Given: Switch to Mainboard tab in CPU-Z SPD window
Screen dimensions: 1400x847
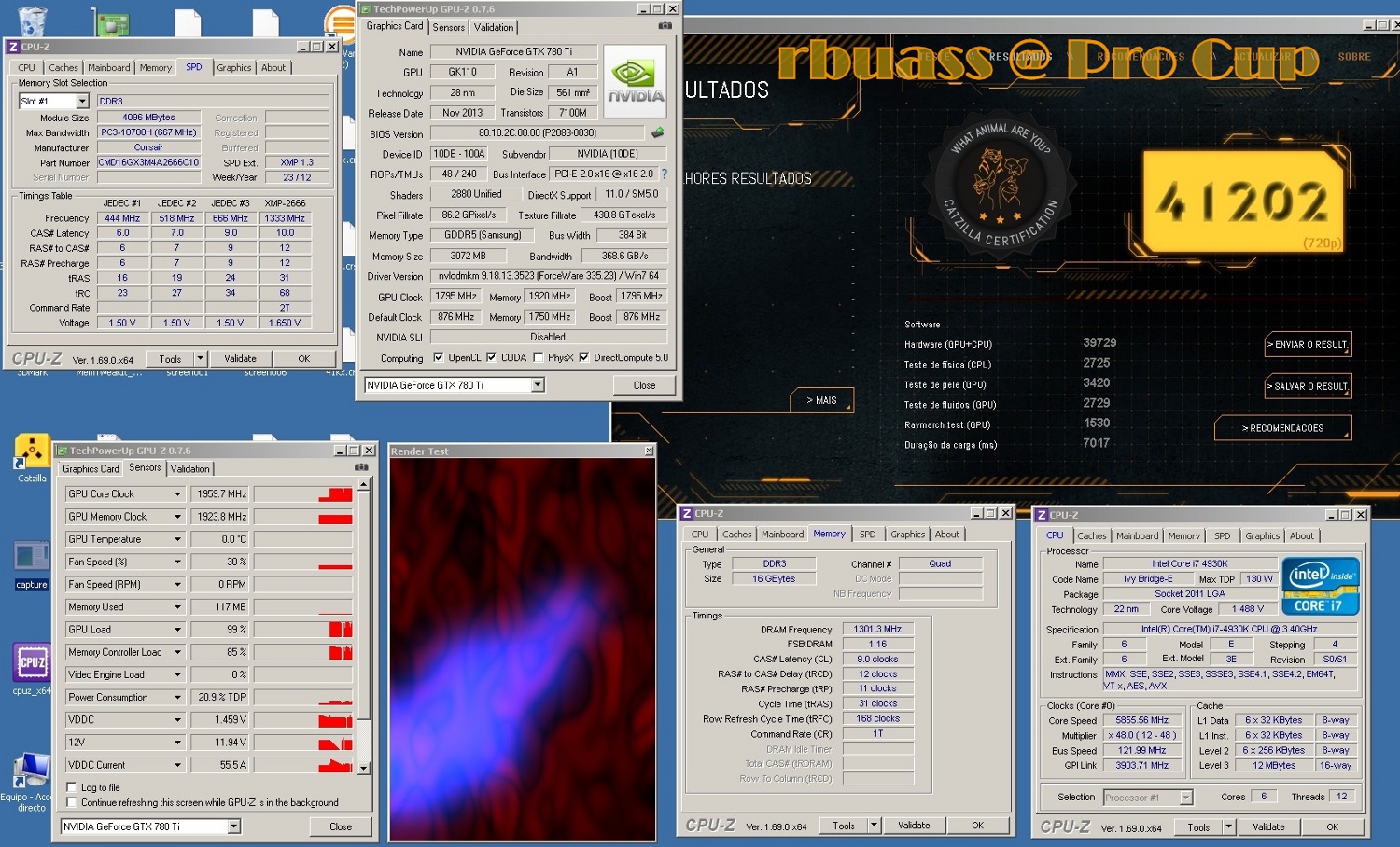Looking at the screenshot, I should 109,67.
